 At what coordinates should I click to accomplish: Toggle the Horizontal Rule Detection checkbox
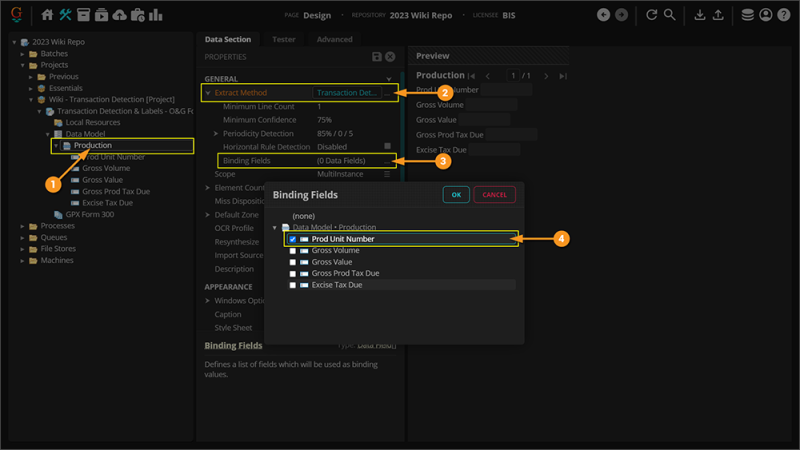[387, 146]
